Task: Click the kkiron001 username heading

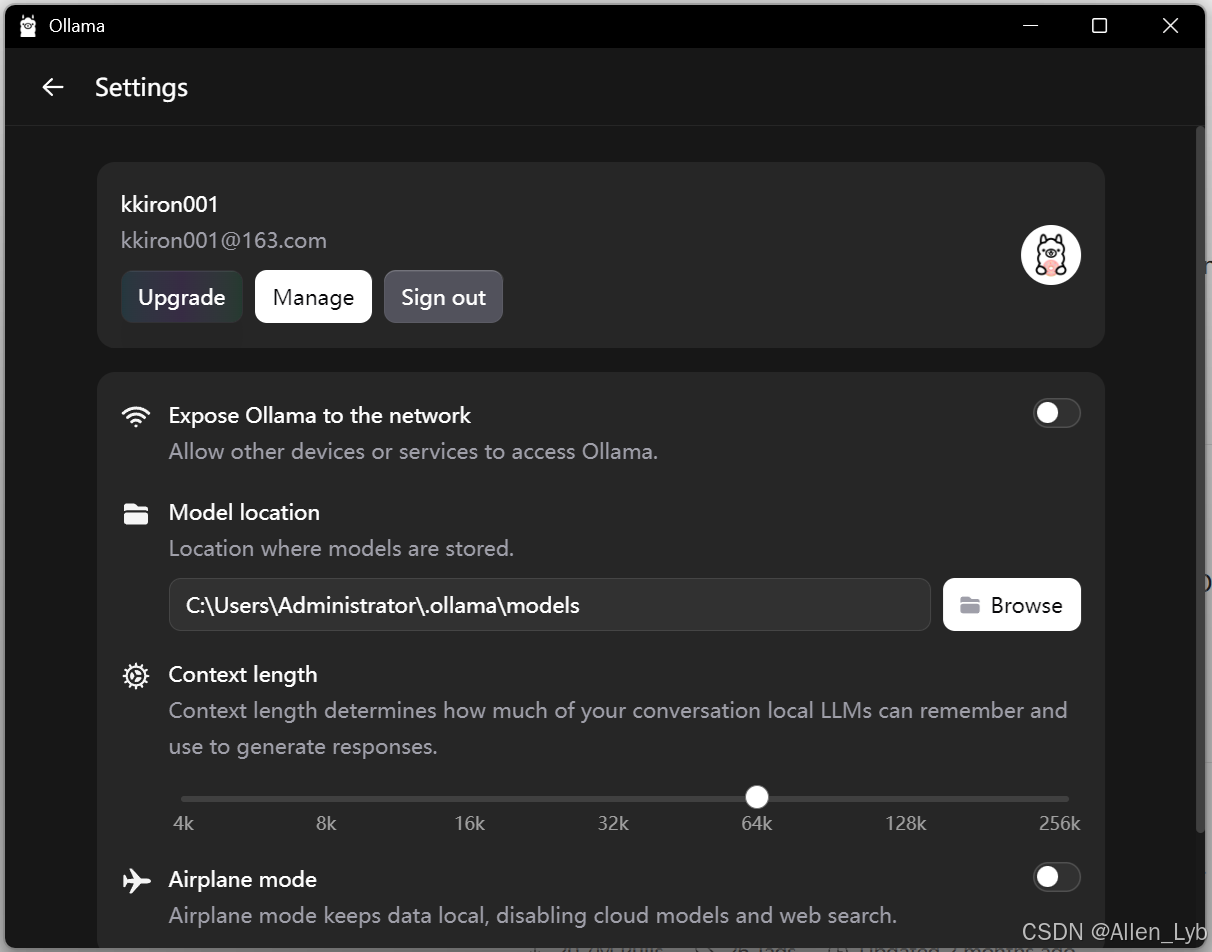Action: 170,204
